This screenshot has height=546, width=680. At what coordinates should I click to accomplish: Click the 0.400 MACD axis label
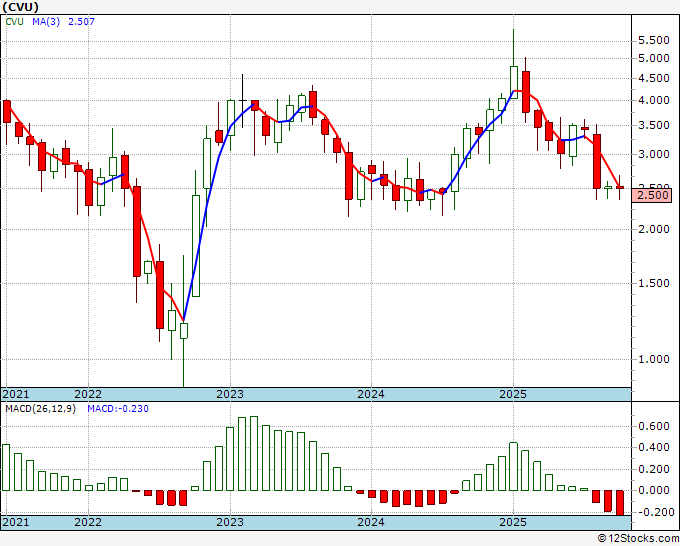click(654, 448)
